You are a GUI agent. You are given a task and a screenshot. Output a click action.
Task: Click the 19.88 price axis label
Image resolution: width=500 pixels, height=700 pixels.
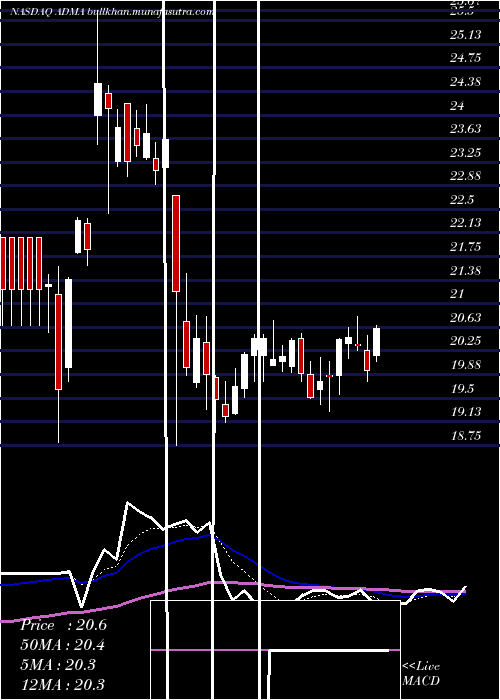[466, 365]
